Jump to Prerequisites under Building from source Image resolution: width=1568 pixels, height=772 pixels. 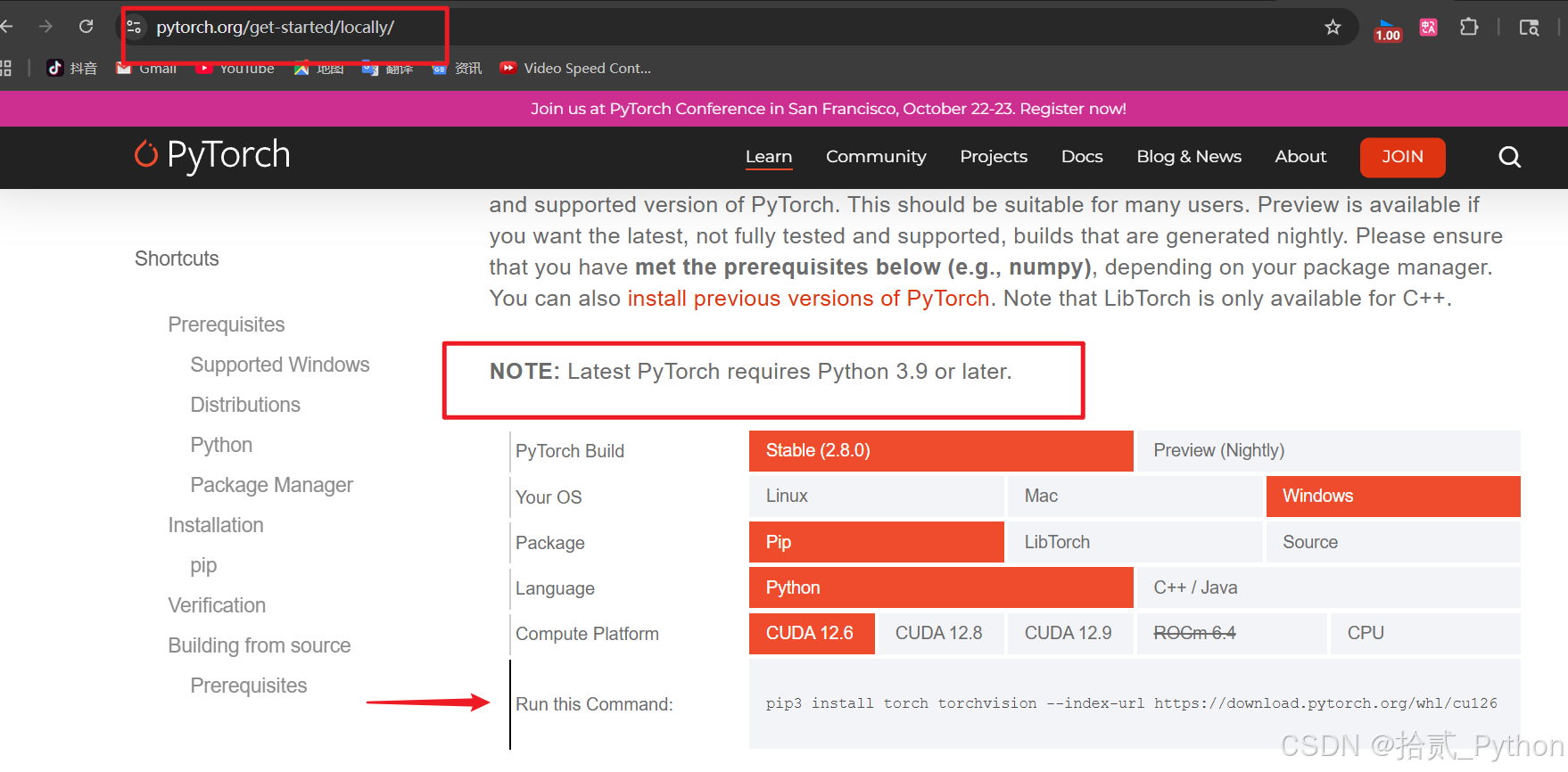249,686
